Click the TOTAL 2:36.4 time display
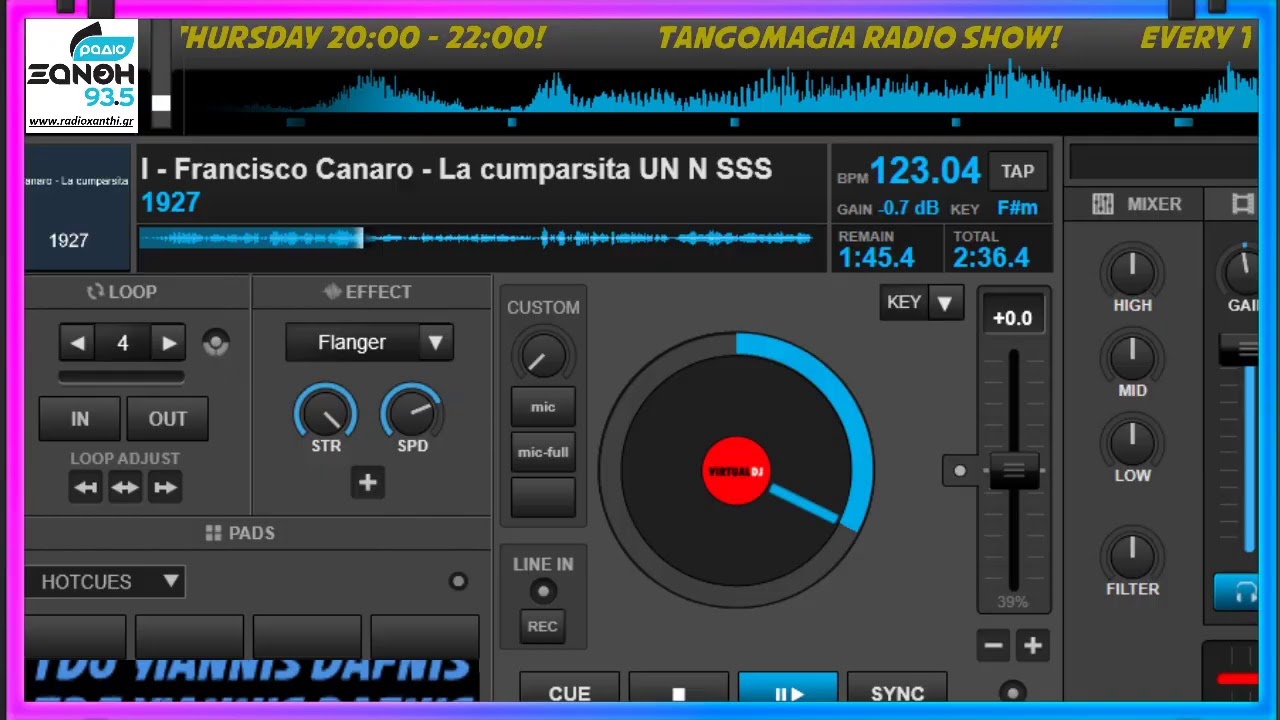This screenshot has height=720, width=1280. [991, 257]
